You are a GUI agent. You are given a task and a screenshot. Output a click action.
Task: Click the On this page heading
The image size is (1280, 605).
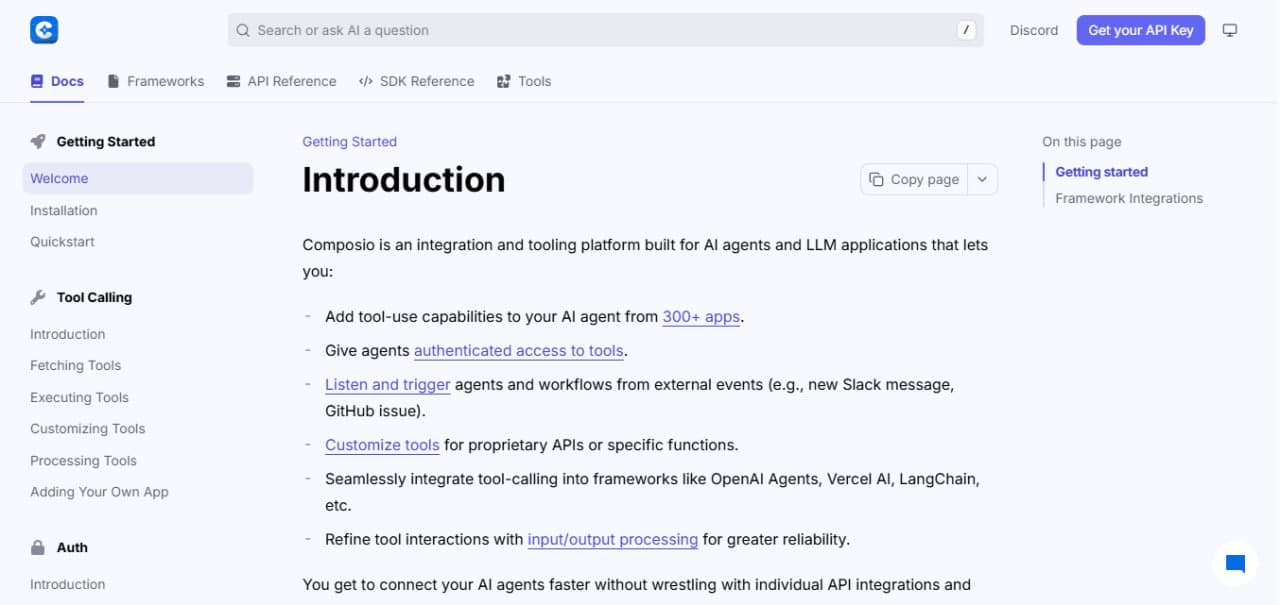[1082, 141]
